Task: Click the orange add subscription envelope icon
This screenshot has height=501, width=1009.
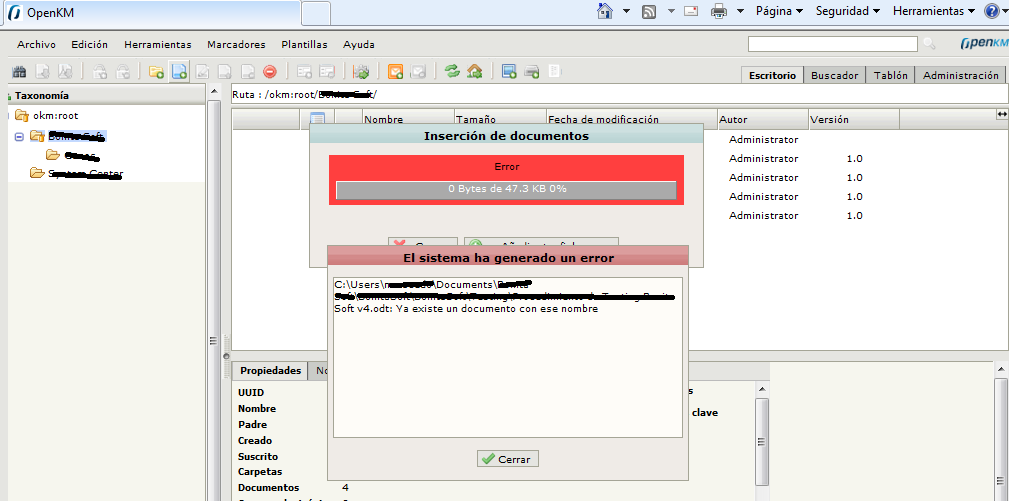Action: [396, 71]
